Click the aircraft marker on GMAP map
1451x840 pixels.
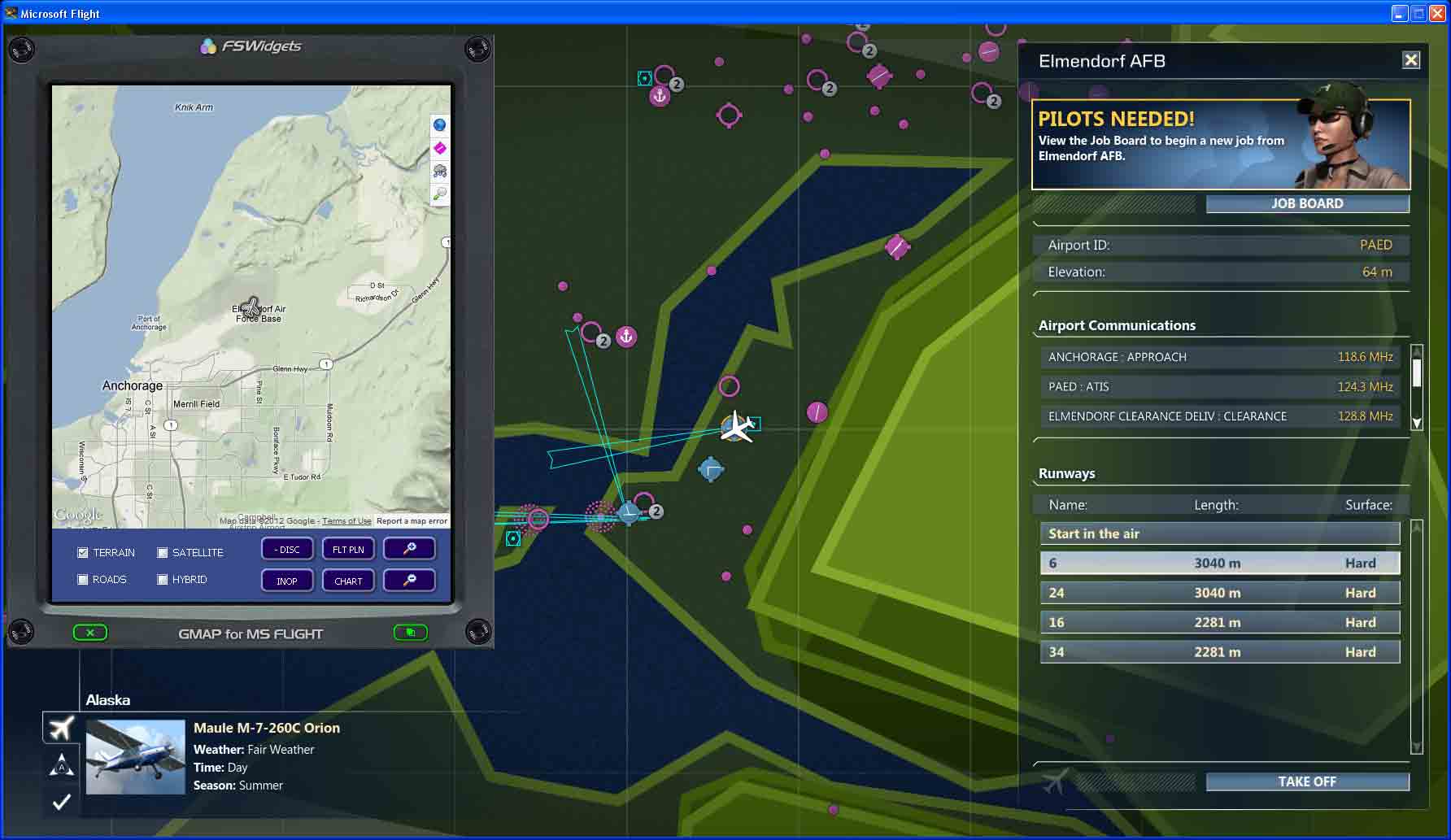coord(251,307)
